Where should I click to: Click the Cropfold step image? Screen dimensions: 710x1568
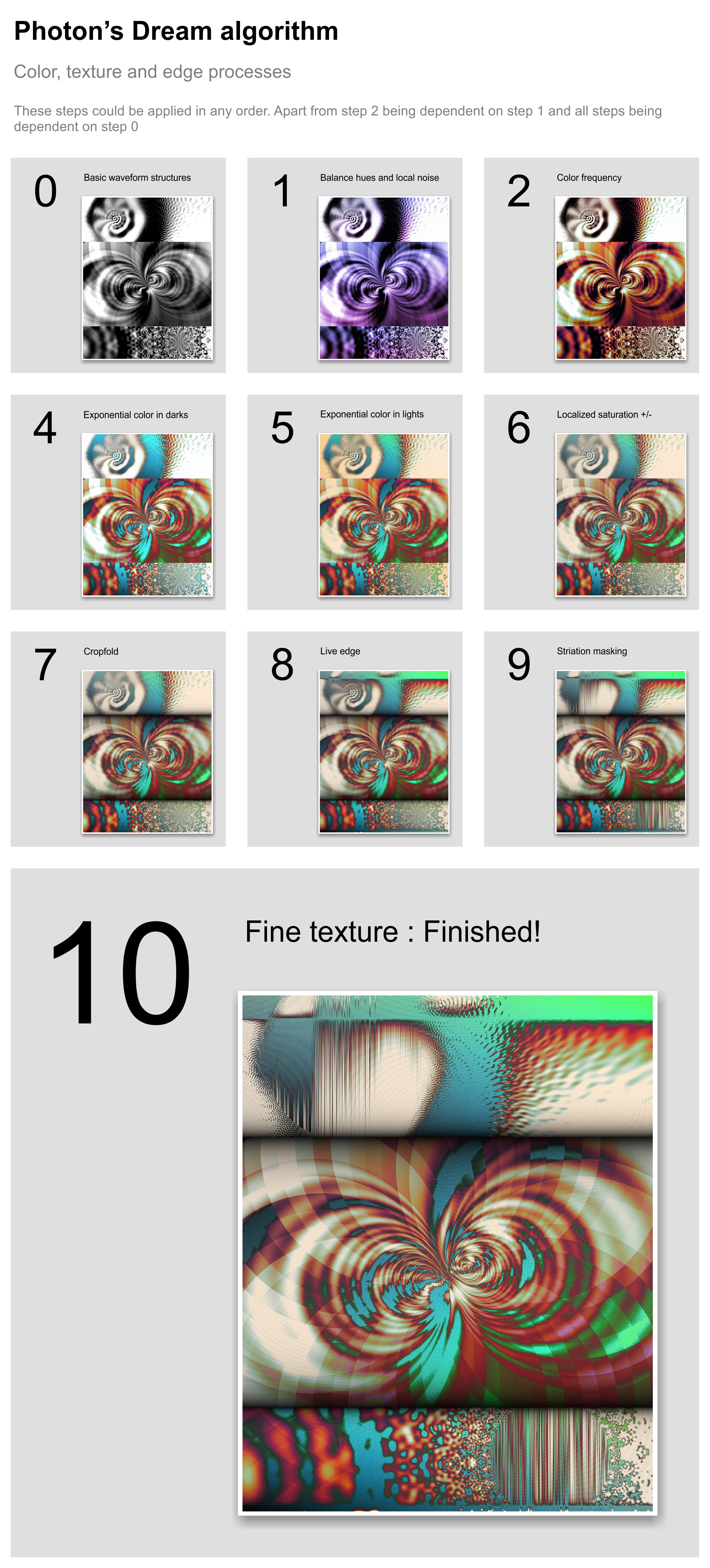(147, 751)
